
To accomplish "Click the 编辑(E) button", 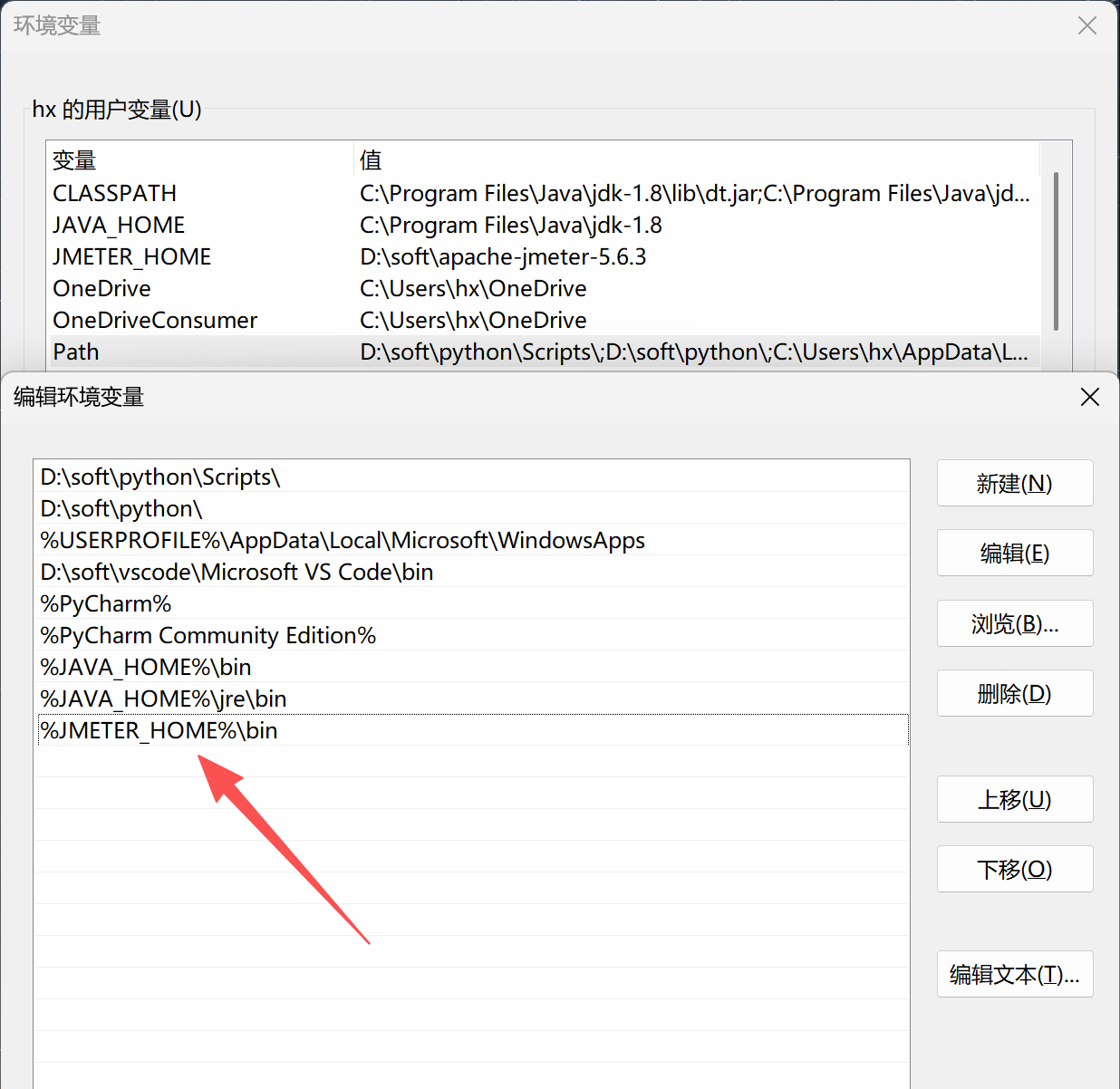I will (1015, 553).
